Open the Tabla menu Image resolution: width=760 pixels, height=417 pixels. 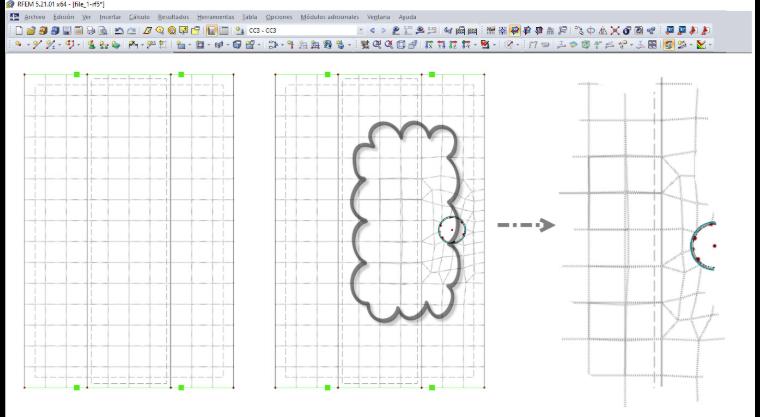click(x=250, y=17)
